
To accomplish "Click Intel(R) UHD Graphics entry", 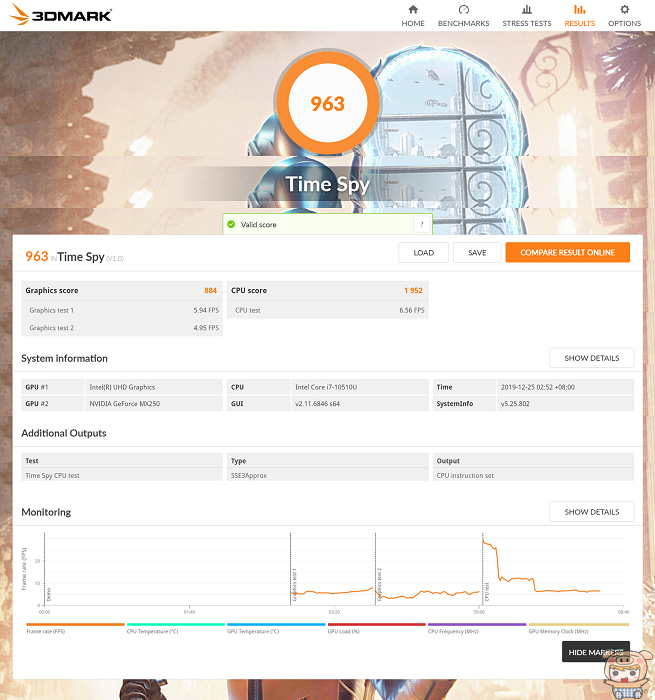I will point(122,387).
